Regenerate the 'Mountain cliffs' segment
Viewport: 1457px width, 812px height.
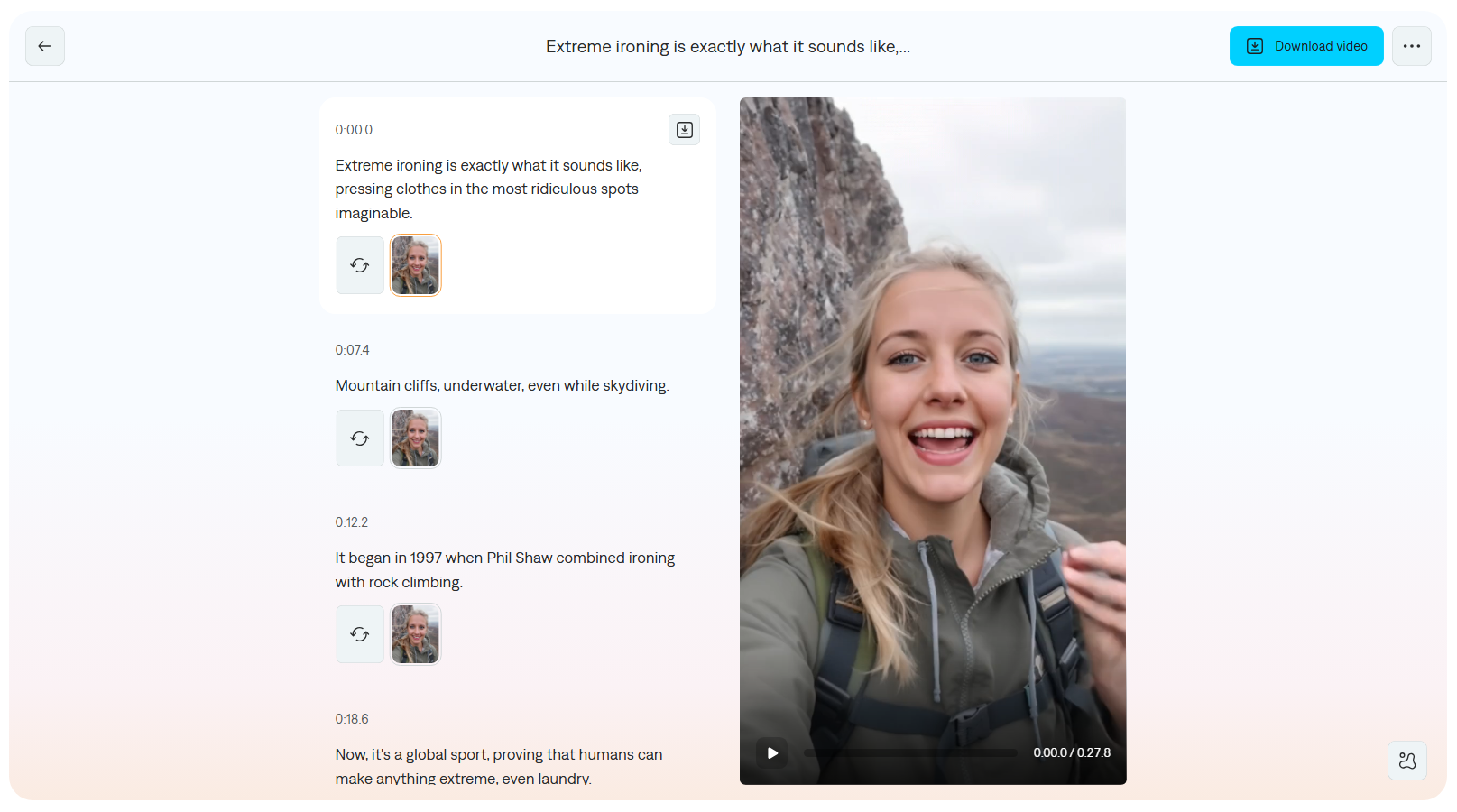pos(360,438)
